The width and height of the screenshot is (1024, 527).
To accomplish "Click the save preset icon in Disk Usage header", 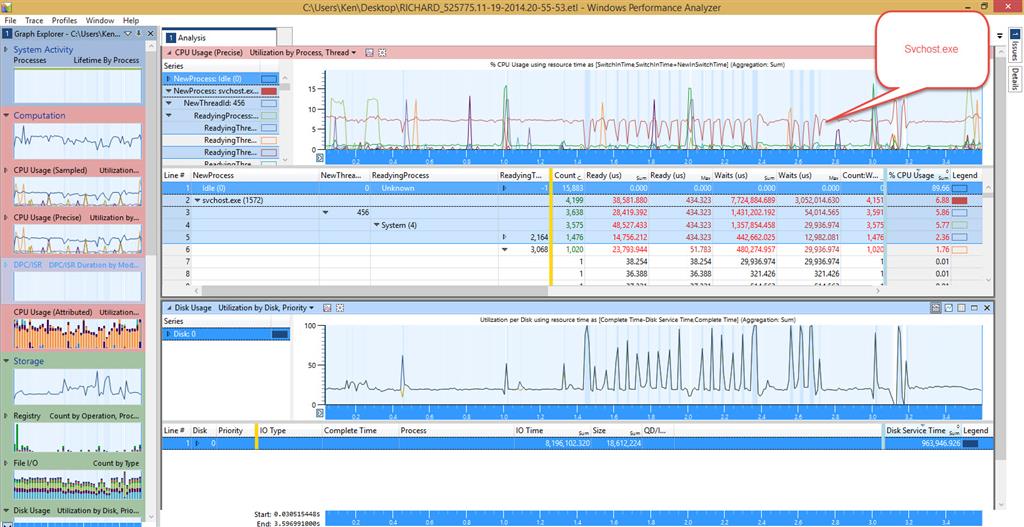I will tap(327, 308).
